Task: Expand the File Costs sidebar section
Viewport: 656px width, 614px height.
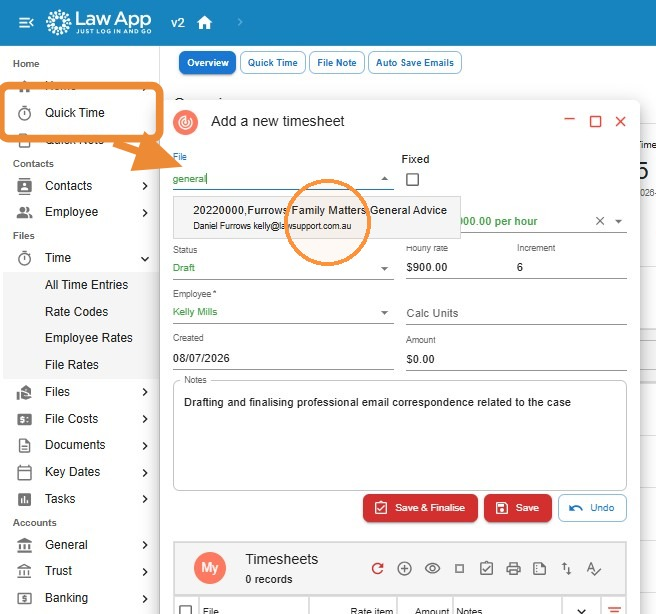Action: [145, 419]
